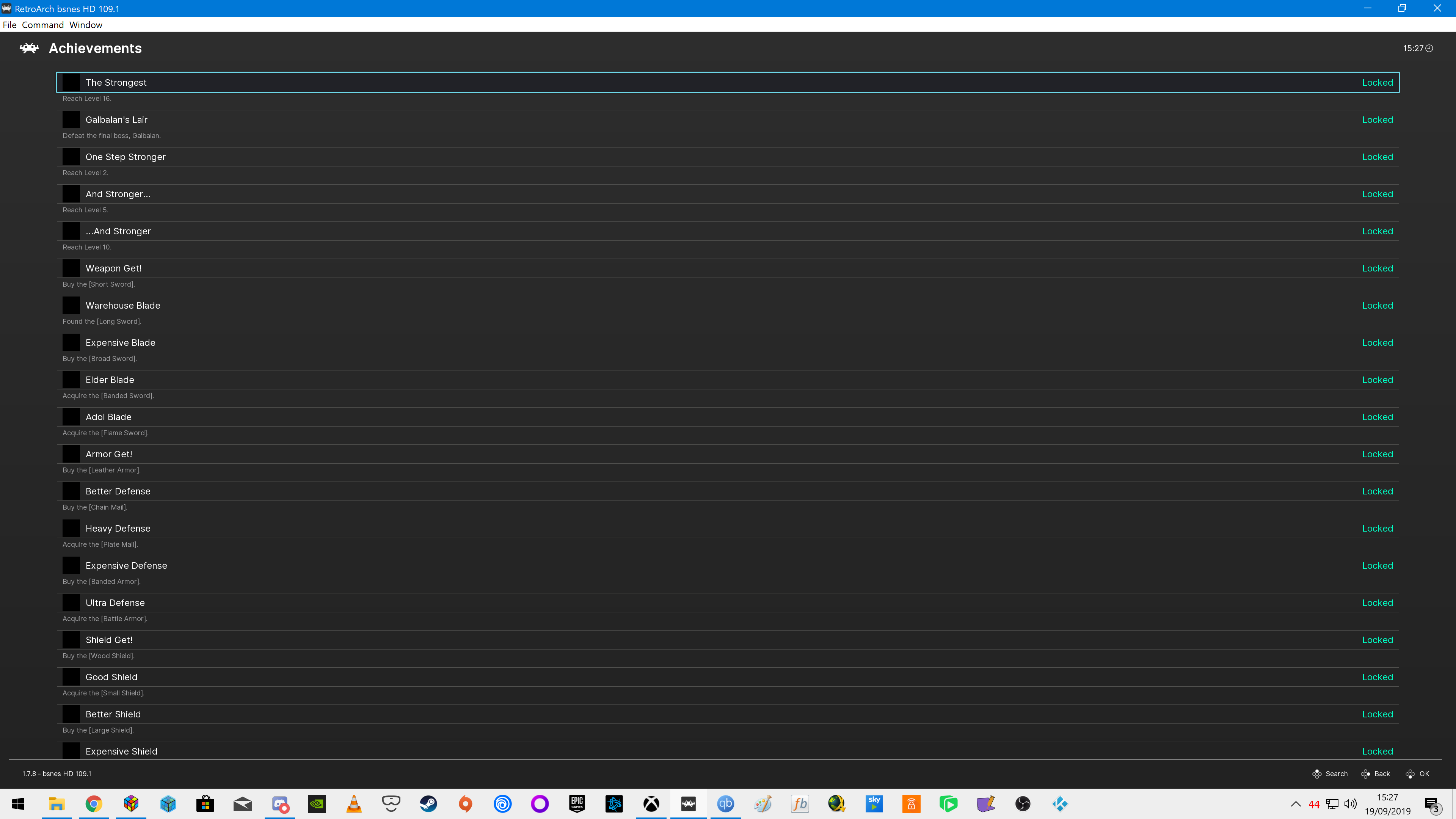
Task: Click the 'Acquire the [Flame Sword].' description
Action: [106, 433]
